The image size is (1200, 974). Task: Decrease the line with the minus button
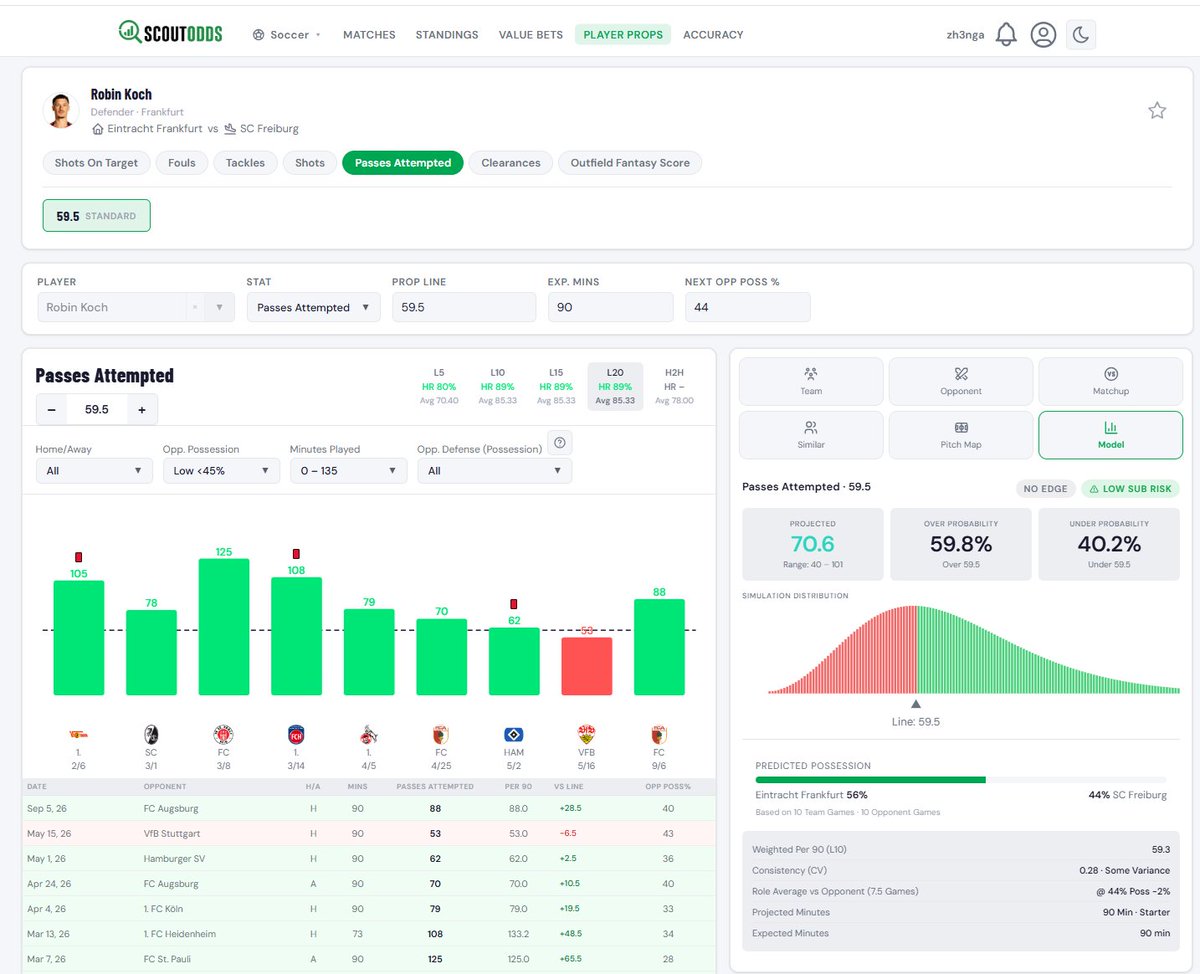pos(51,410)
